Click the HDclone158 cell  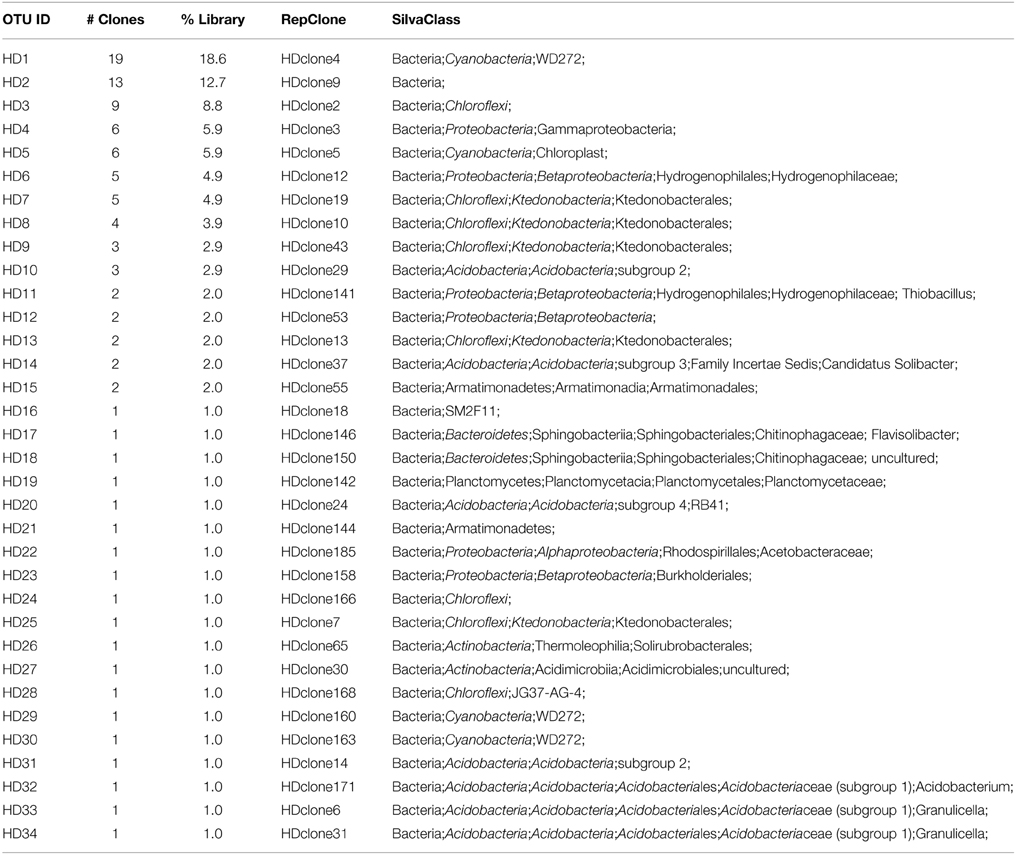[318, 575]
